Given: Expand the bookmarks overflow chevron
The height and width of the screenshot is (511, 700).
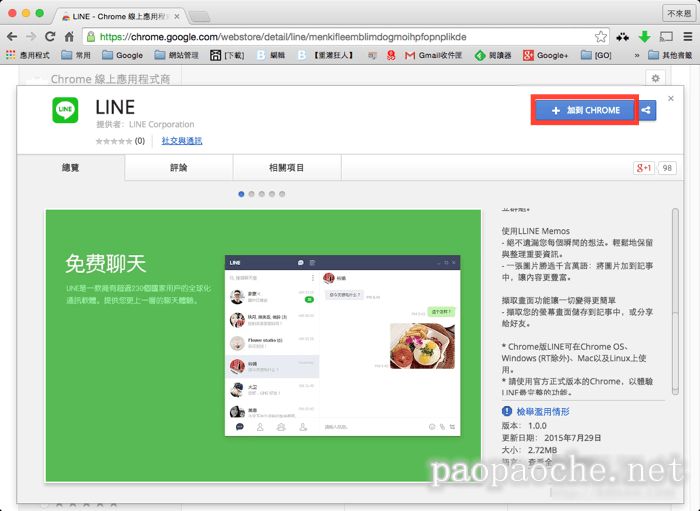Looking at the screenshot, I should pos(637,55).
